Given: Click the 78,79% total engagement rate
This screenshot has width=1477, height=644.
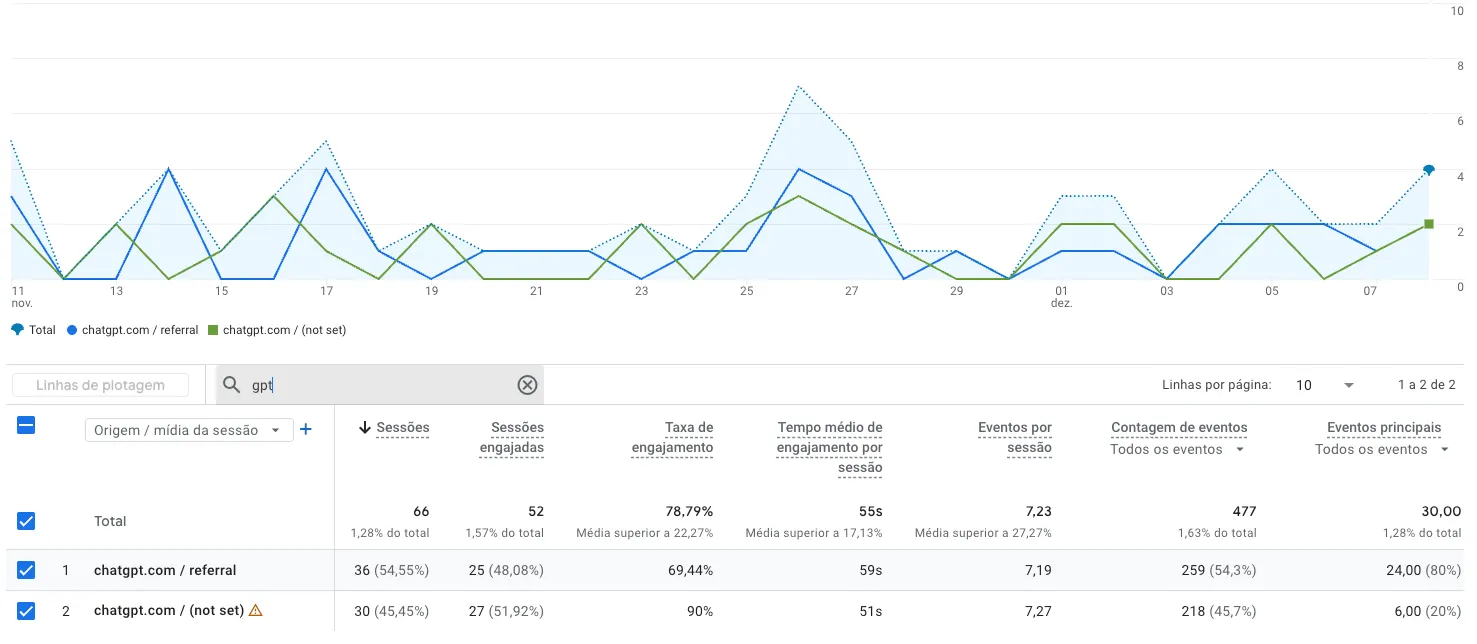Looking at the screenshot, I should 689,511.
